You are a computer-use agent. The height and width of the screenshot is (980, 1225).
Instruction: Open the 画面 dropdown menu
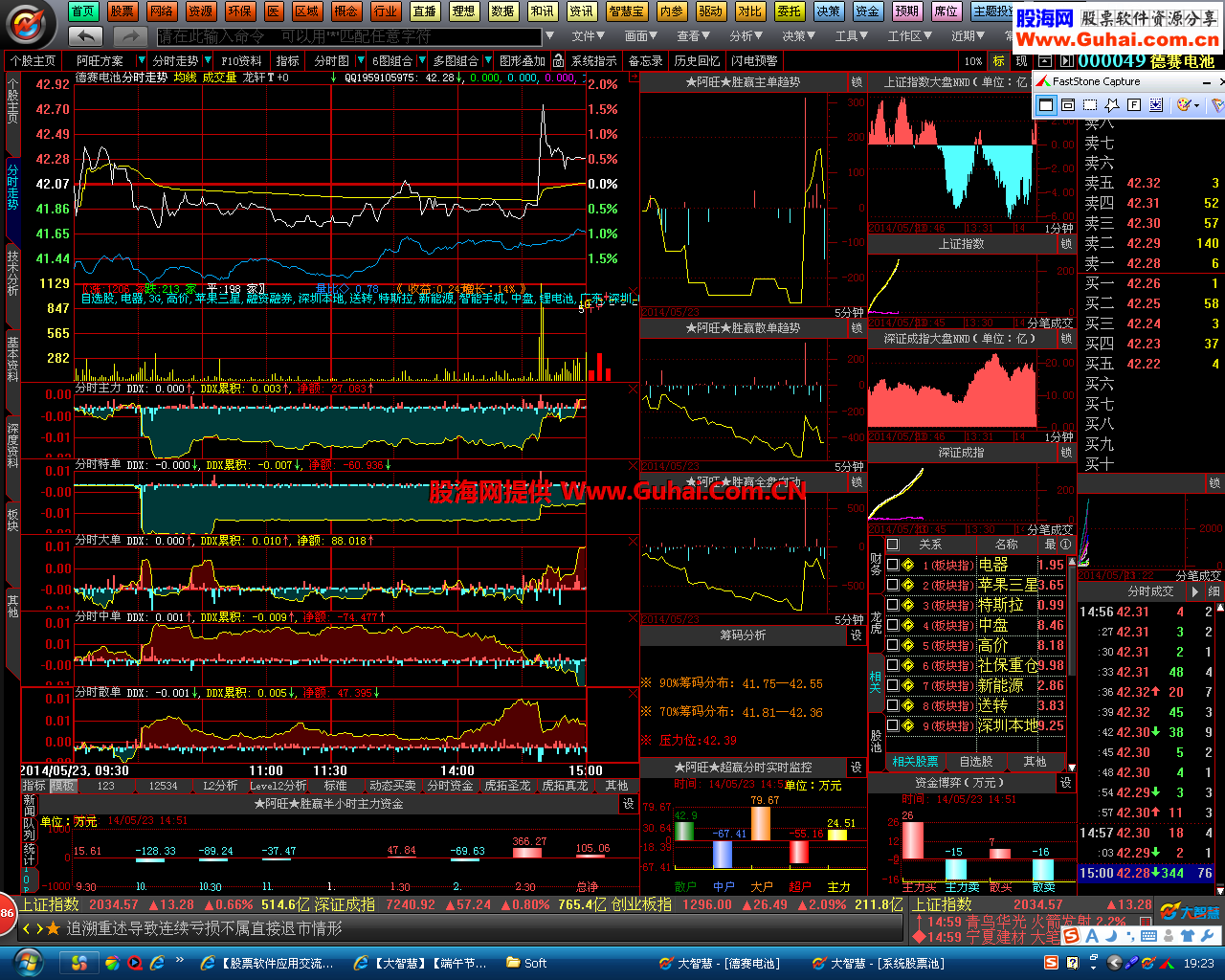click(x=641, y=36)
